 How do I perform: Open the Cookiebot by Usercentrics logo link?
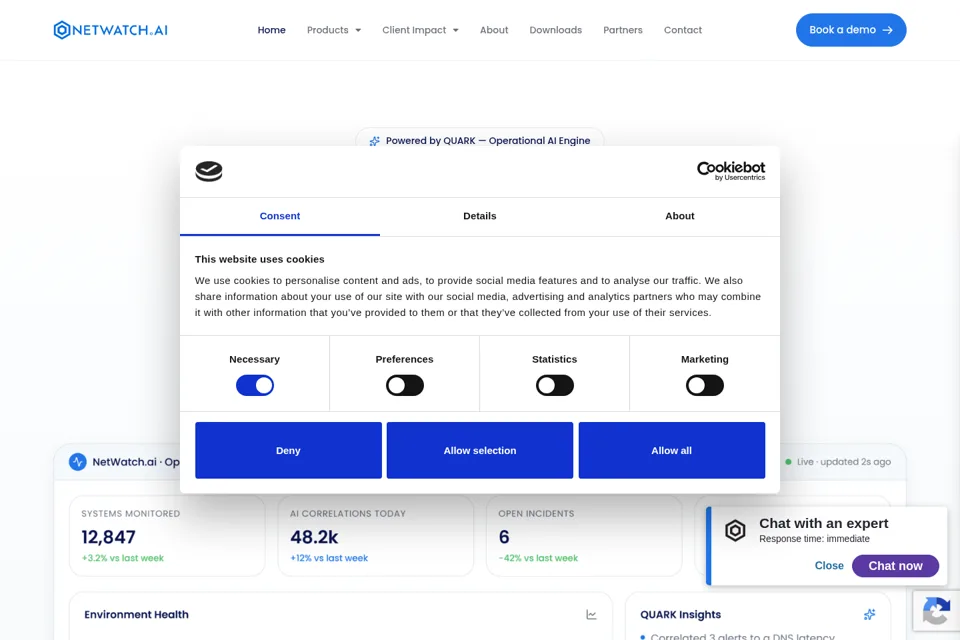click(x=731, y=171)
